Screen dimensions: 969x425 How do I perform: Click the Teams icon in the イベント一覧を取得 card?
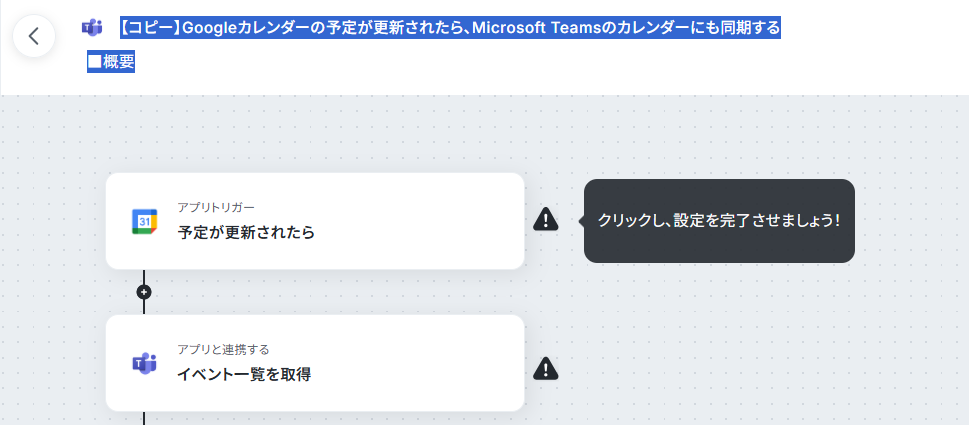pyautogui.click(x=145, y=363)
